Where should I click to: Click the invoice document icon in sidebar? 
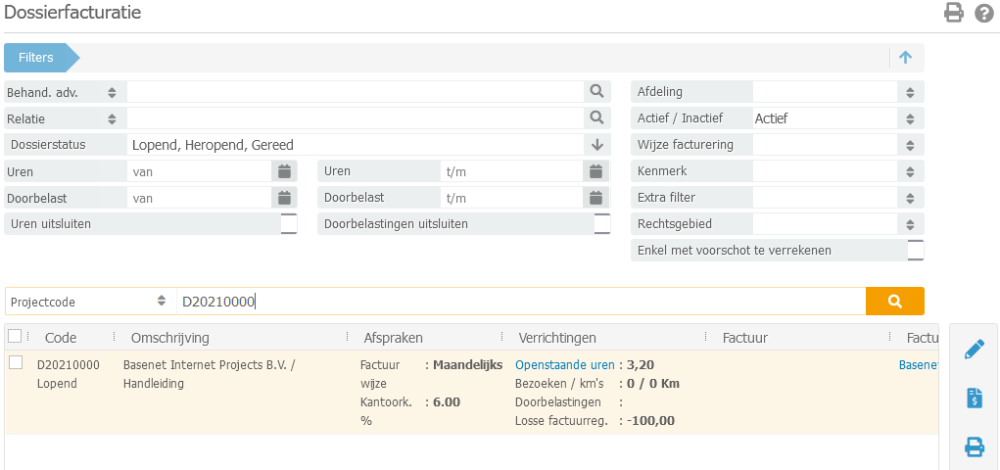[x=974, y=398]
